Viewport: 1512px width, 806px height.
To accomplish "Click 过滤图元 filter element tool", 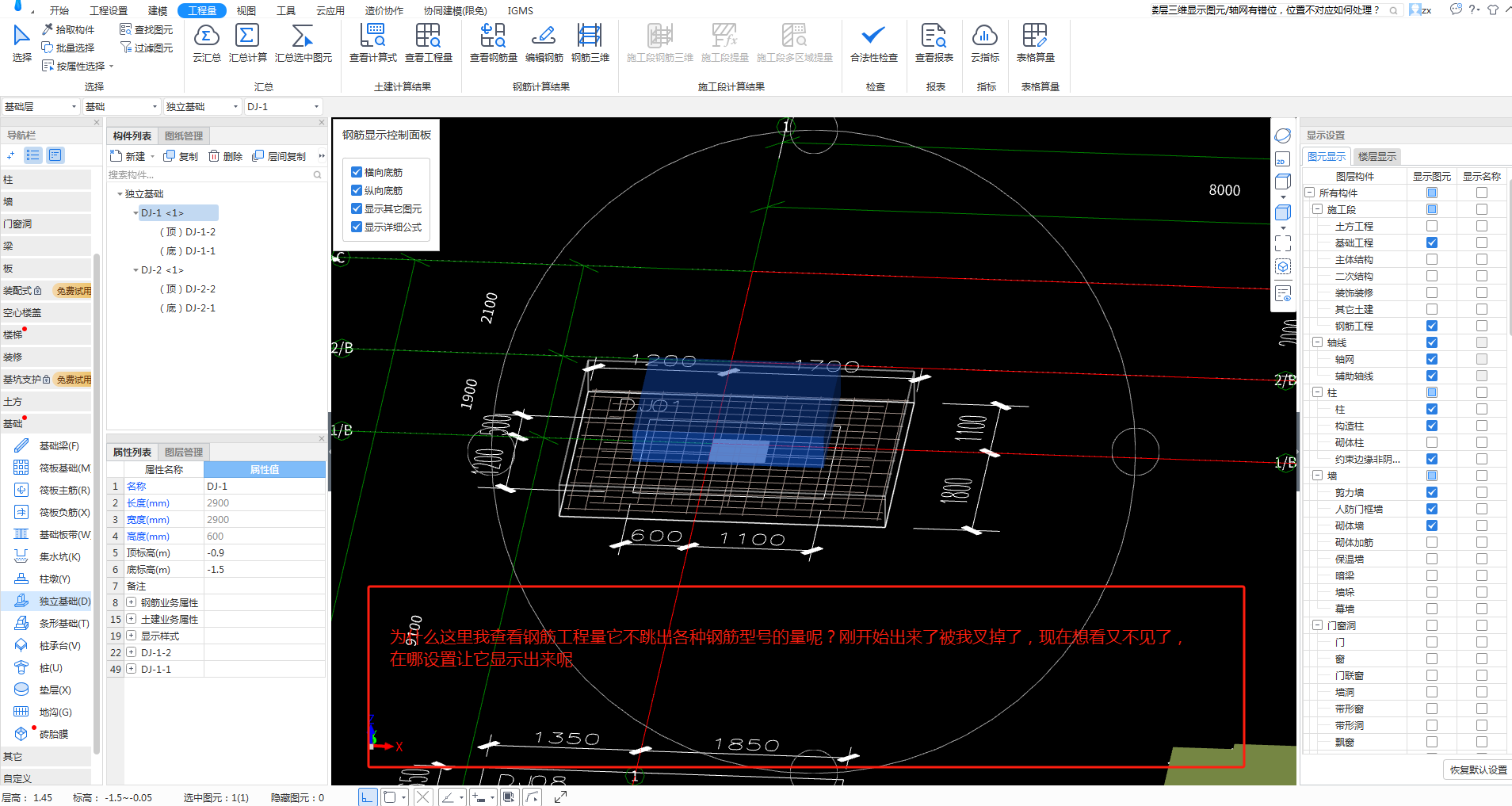I will 146,48.
